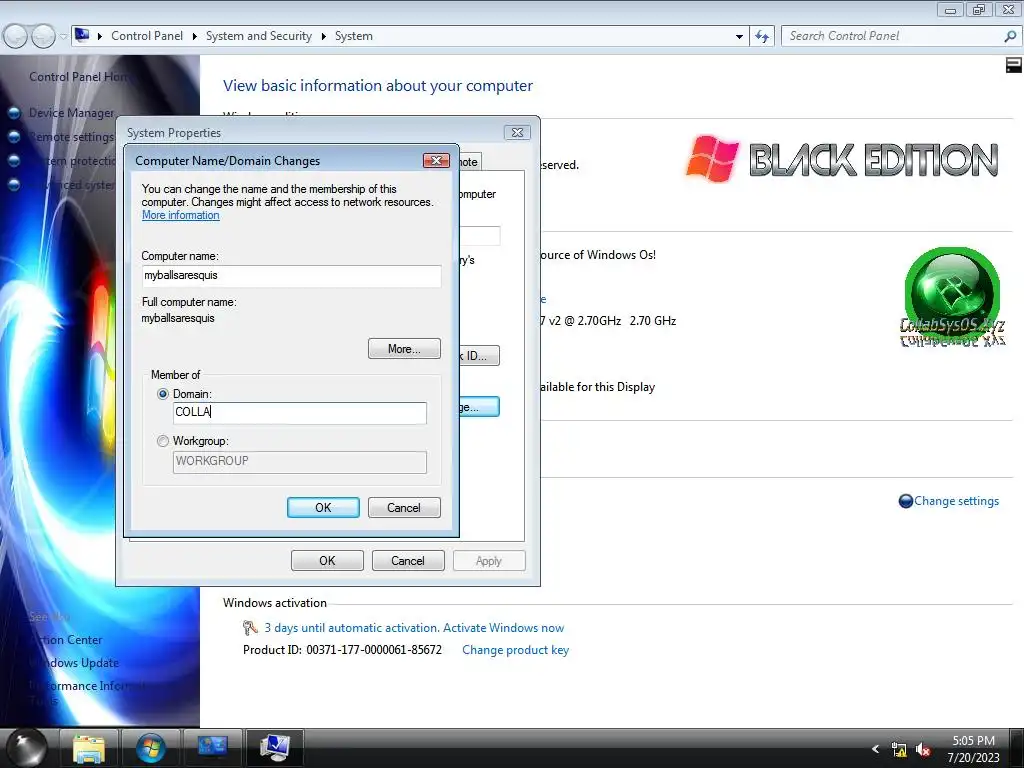Click the Windows flag taskbar icon
This screenshot has height=768, width=1024.
pyautogui.click(x=150, y=748)
